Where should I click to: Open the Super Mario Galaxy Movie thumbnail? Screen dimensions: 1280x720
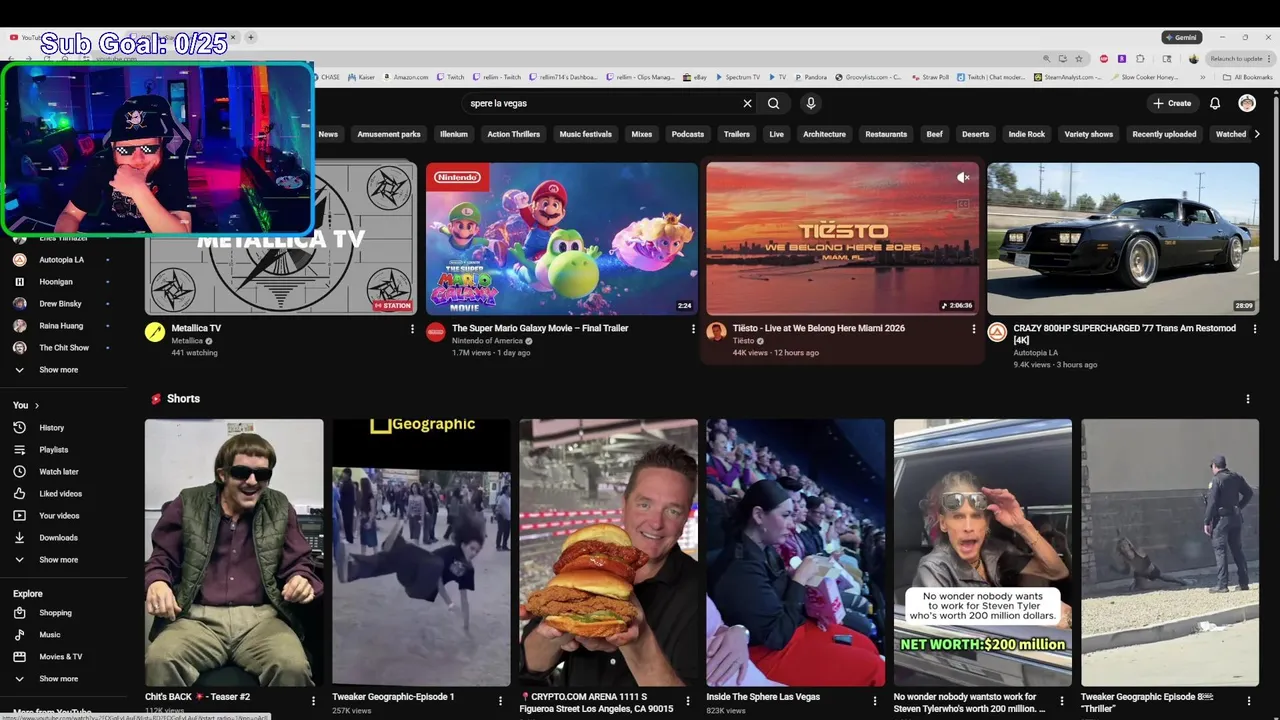[562, 239]
